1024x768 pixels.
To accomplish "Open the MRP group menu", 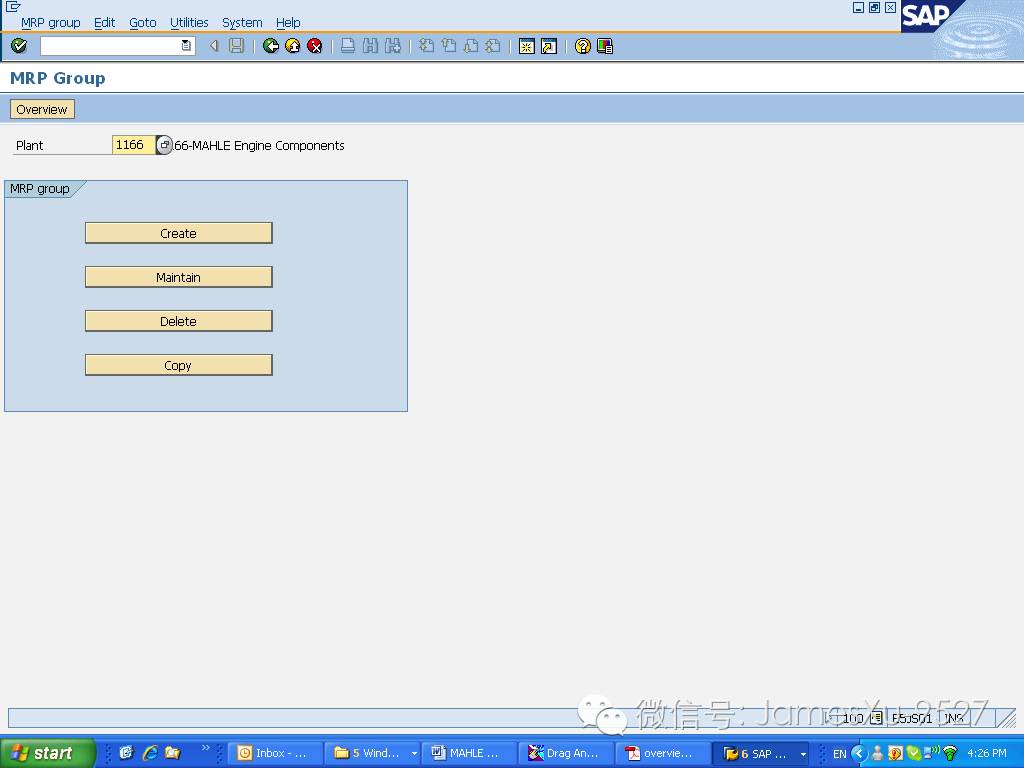I will tap(50, 23).
